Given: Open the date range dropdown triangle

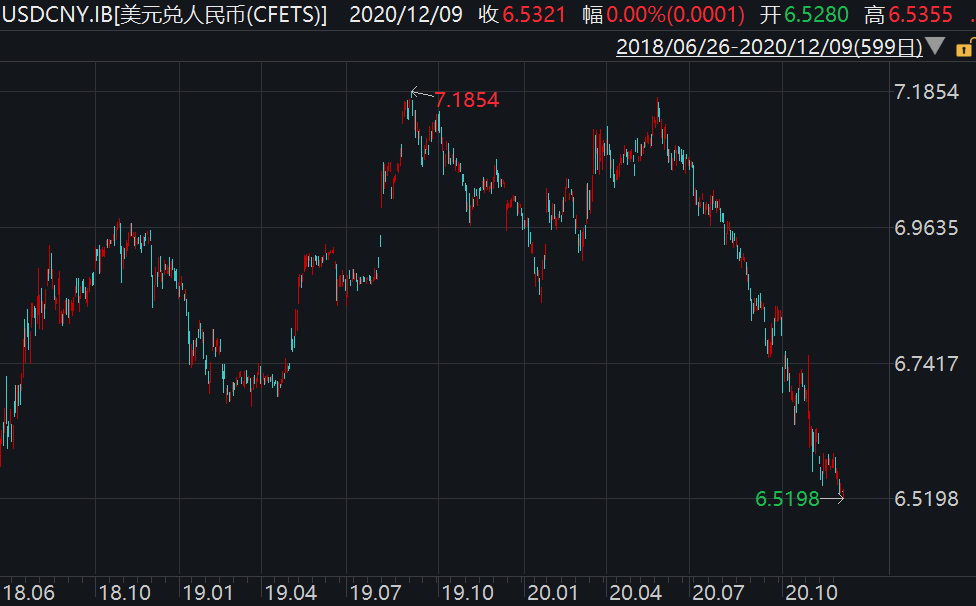Looking at the screenshot, I should (936, 46).
